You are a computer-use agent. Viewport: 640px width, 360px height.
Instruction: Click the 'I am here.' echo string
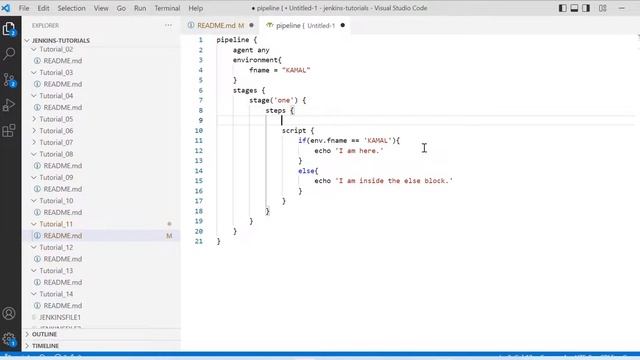[x=359, y=151]
